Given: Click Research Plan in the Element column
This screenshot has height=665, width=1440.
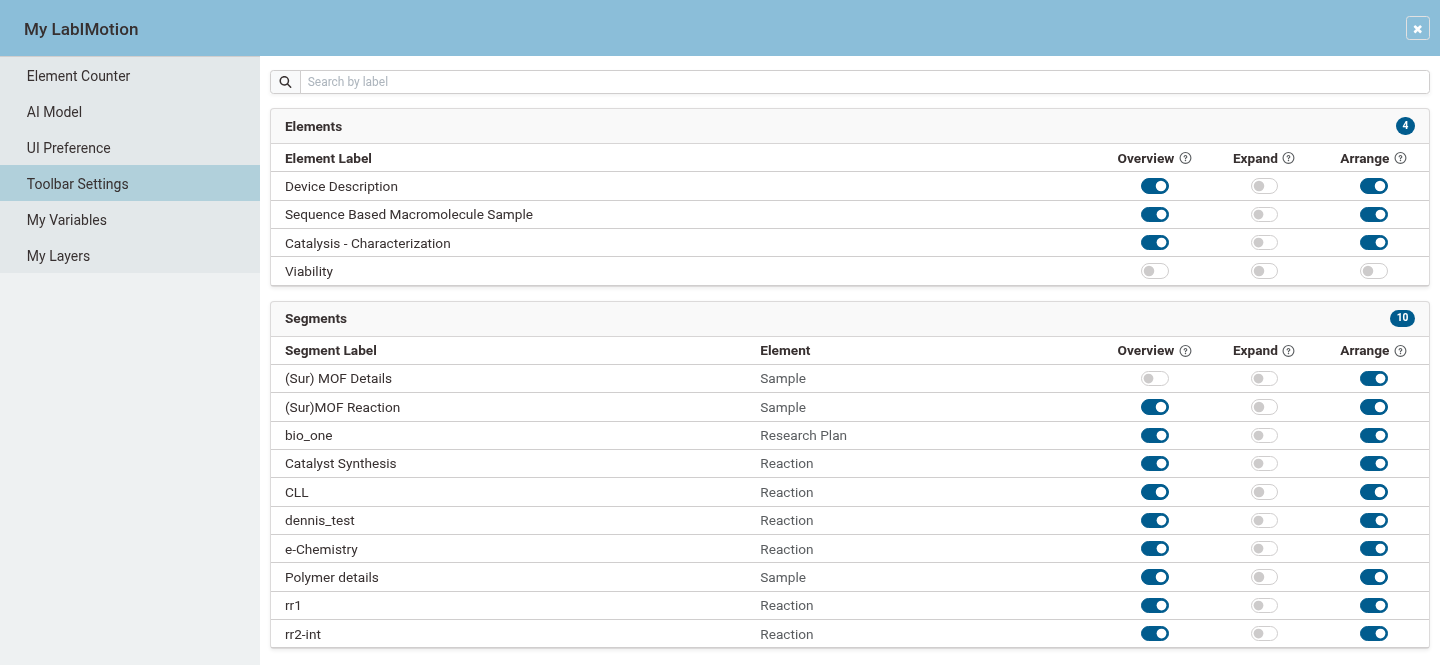Looking at the screenshot, I should [803, 435].
